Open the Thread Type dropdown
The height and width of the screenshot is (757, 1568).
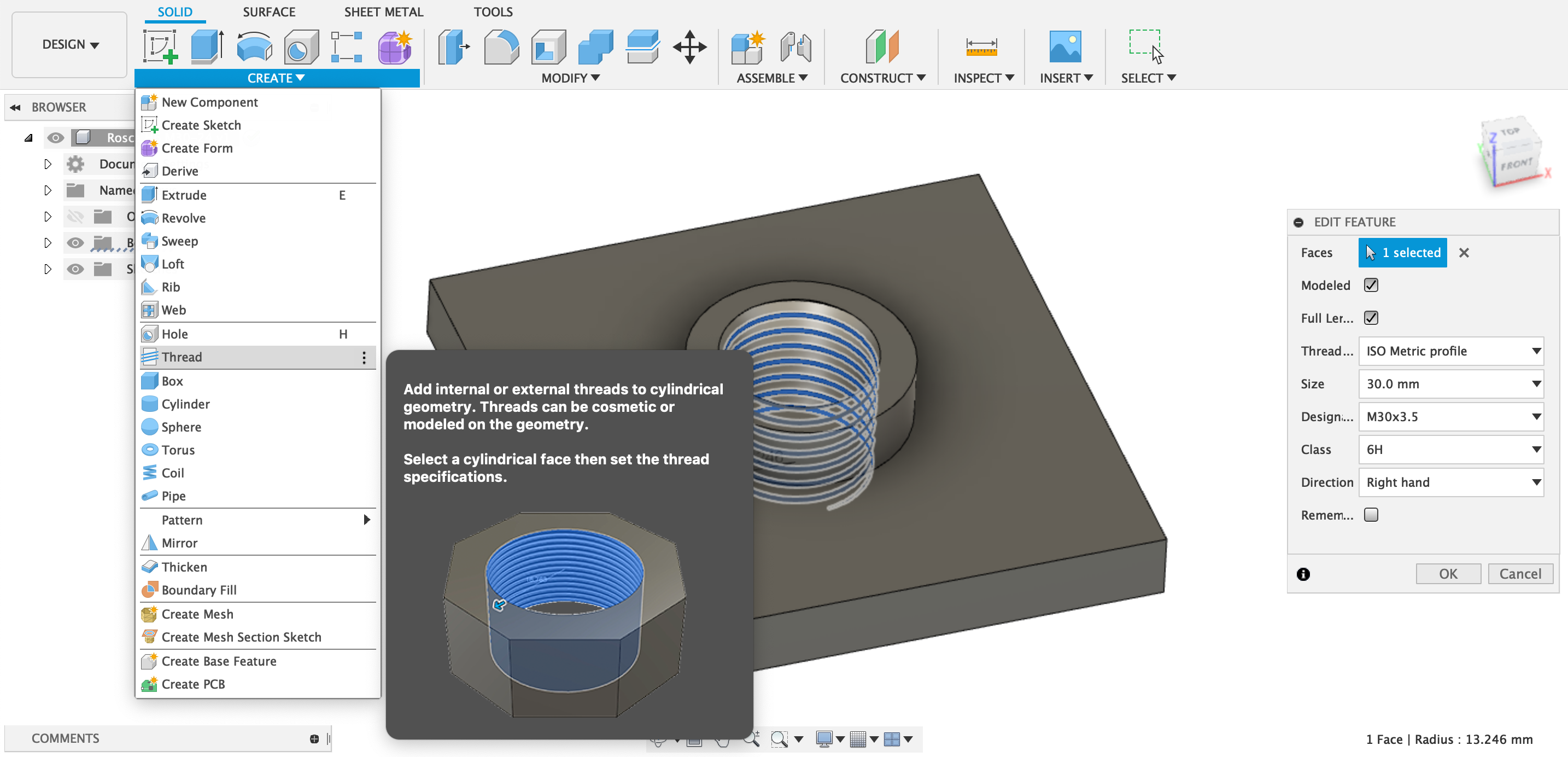click(1450, 351)
